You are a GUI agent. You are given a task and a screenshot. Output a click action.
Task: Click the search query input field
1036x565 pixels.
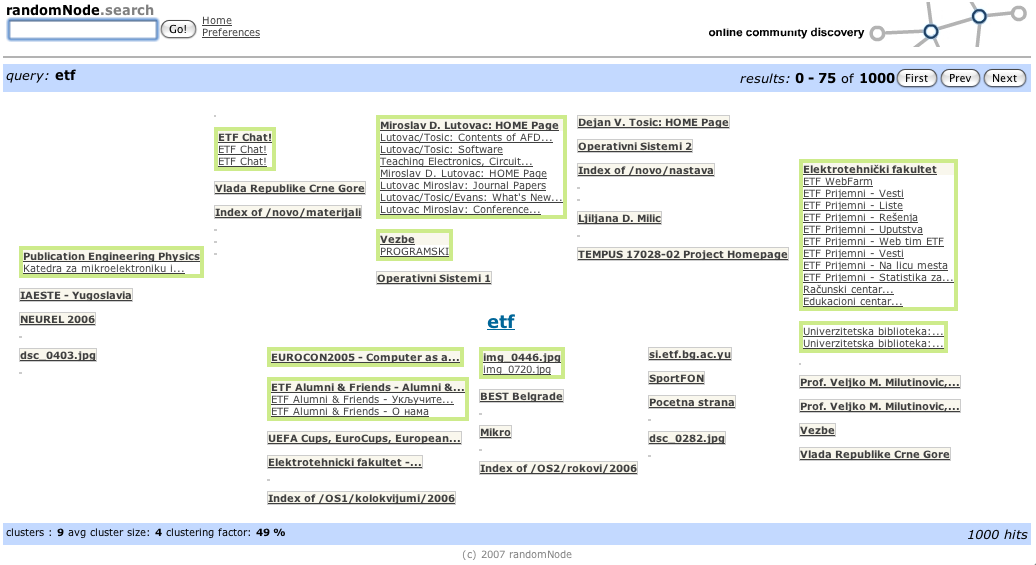tap(83, 30)
